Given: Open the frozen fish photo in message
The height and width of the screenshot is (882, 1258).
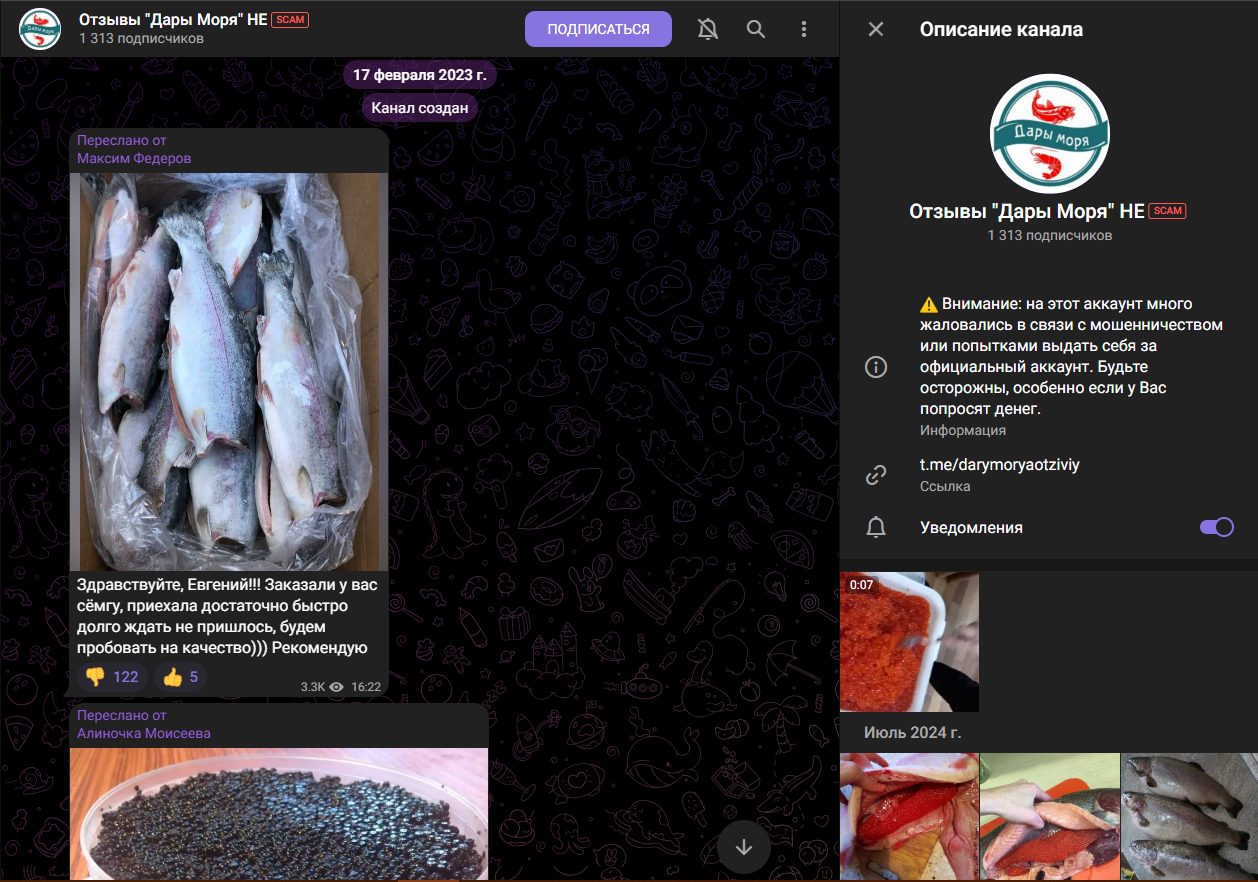Looking at the screenshot, I should [228, 371].
